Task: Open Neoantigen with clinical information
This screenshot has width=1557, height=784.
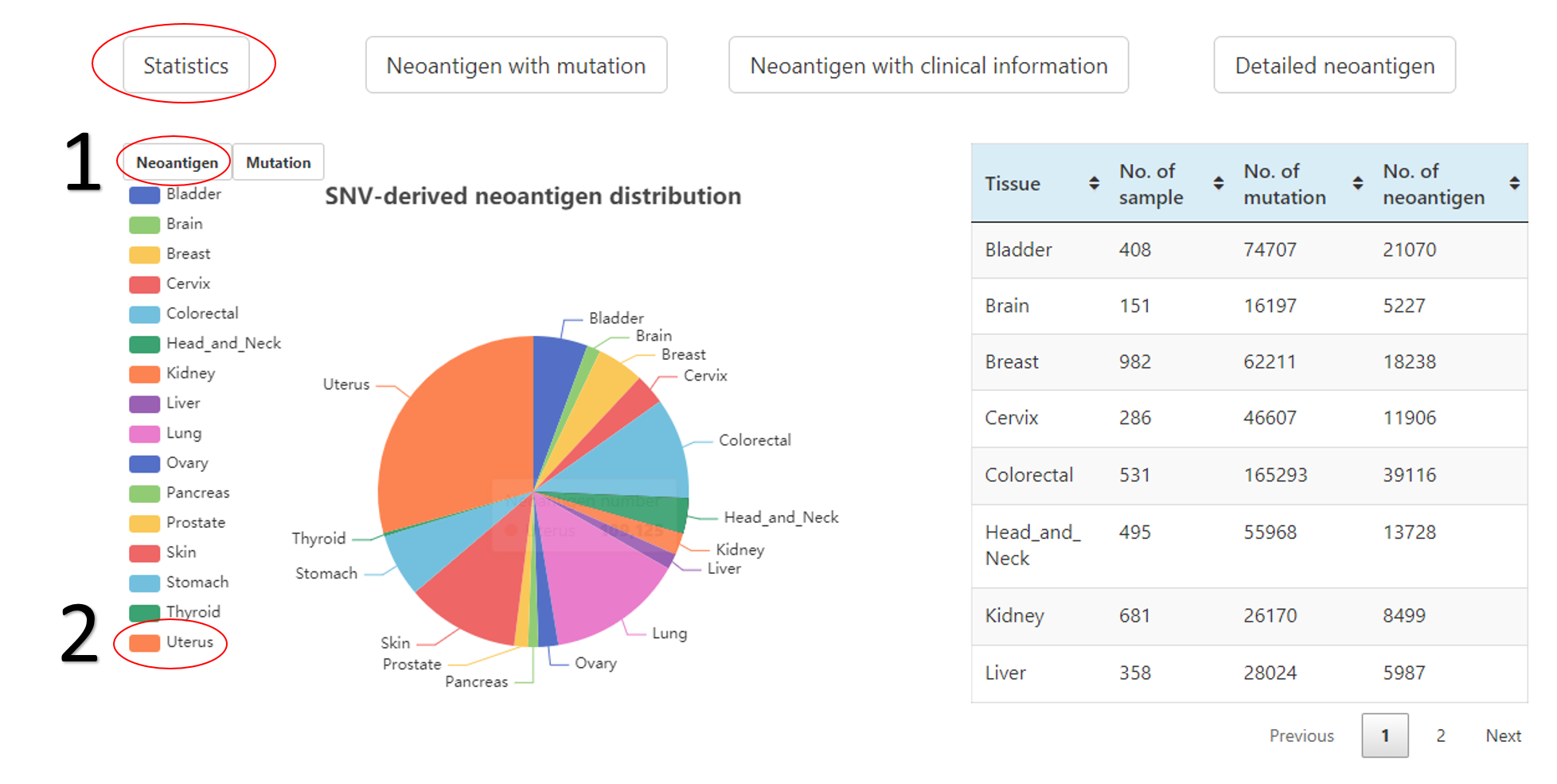Action: (x=928, y=65)
